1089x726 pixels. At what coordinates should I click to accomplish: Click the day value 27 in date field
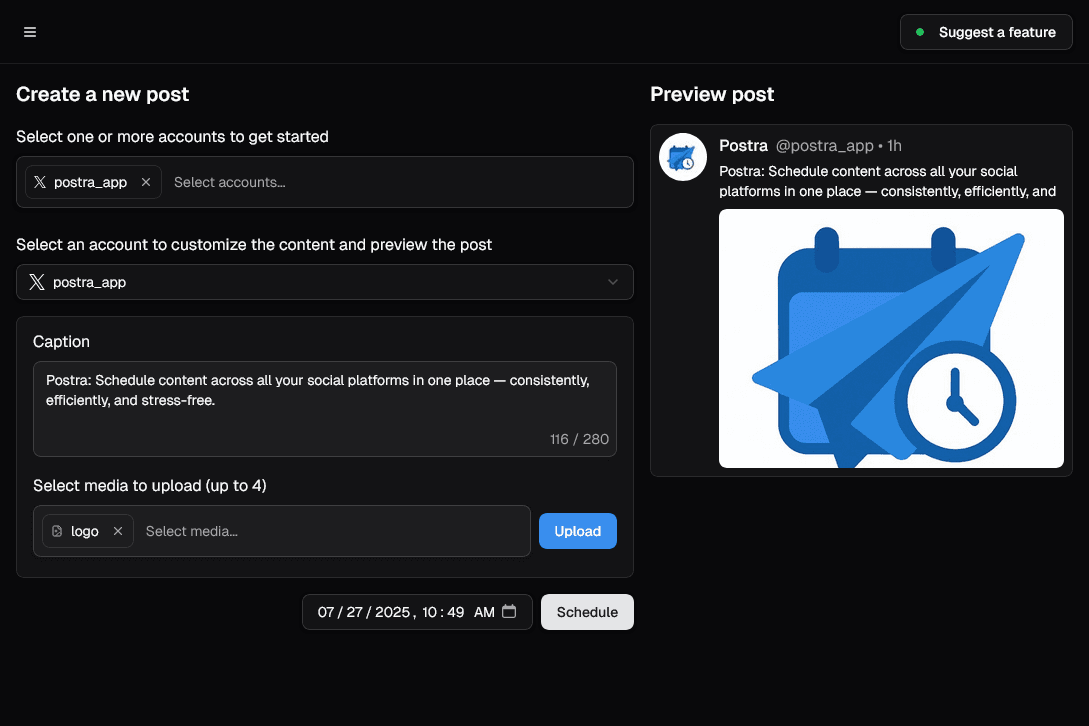[x=354, y=612]
